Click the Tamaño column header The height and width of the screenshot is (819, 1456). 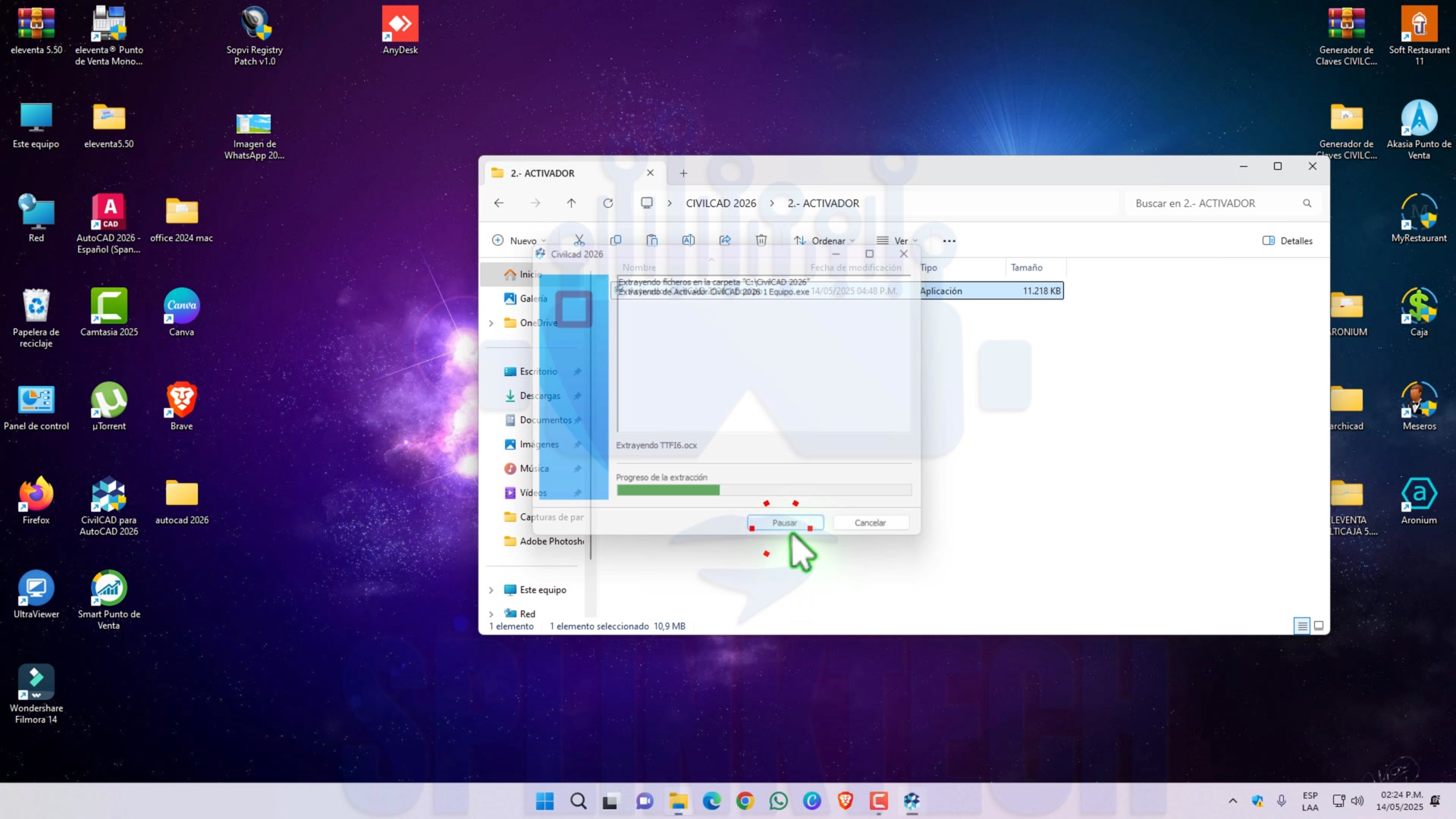pyautogui.click(x=1036, y=268)
